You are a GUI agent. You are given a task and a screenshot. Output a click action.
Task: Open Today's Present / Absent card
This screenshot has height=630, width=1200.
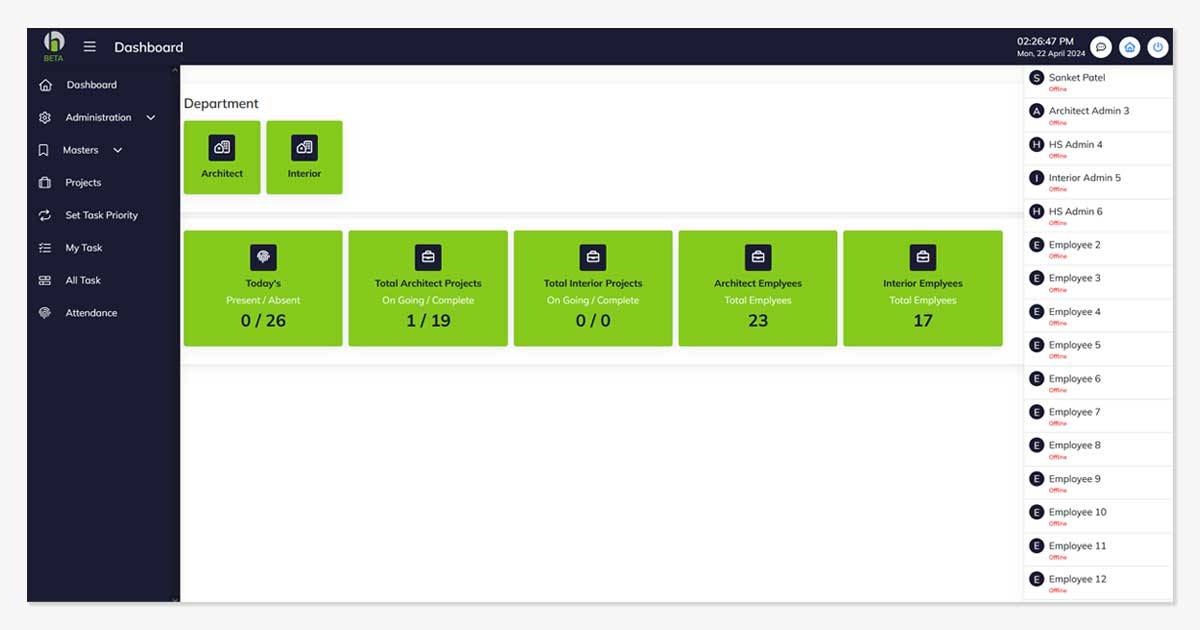tap(263, 288)
